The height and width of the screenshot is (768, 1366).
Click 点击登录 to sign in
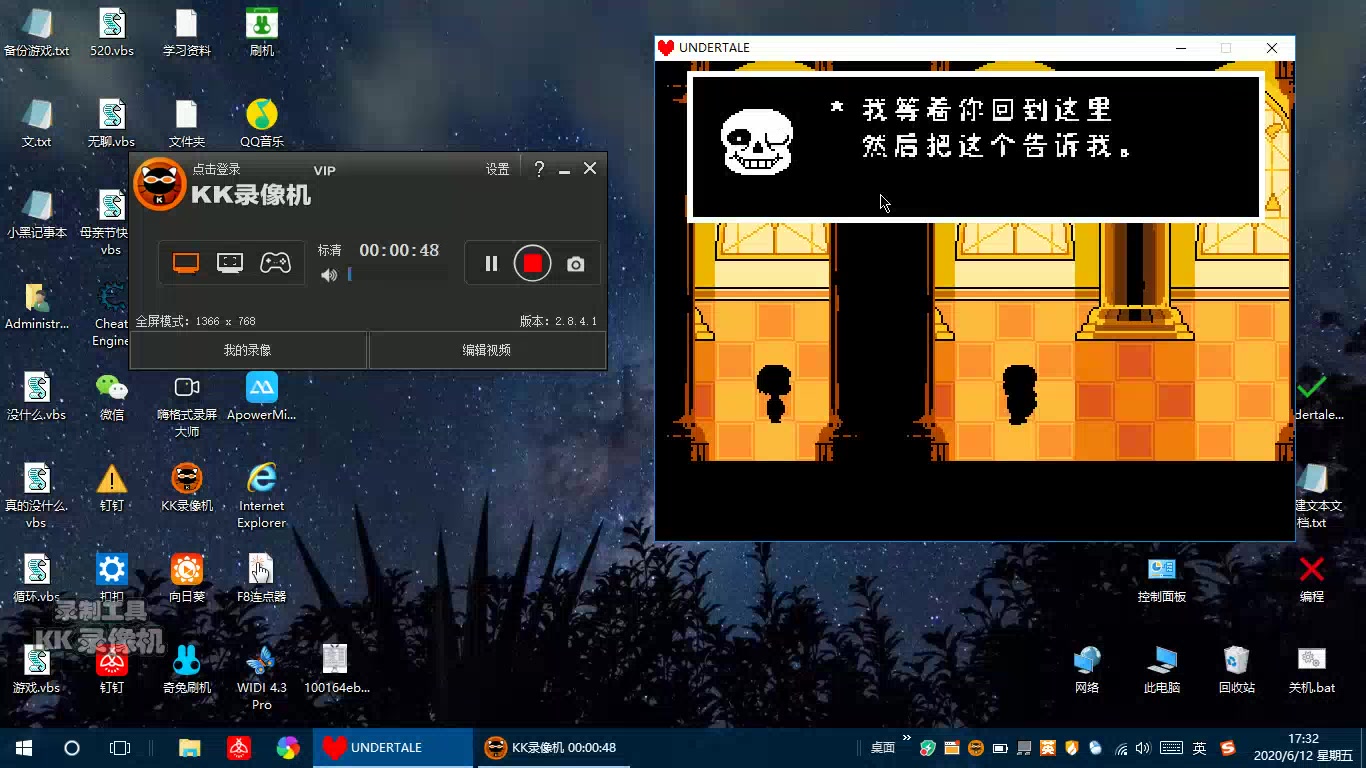coord(217,169)
